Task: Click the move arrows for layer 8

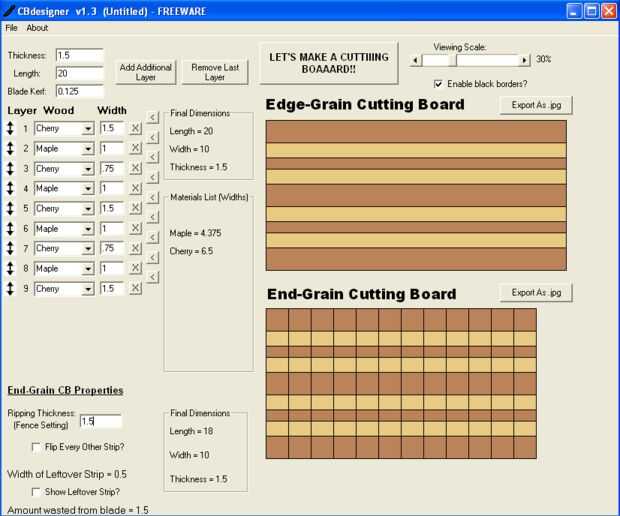Action: (x=10, y=268)
